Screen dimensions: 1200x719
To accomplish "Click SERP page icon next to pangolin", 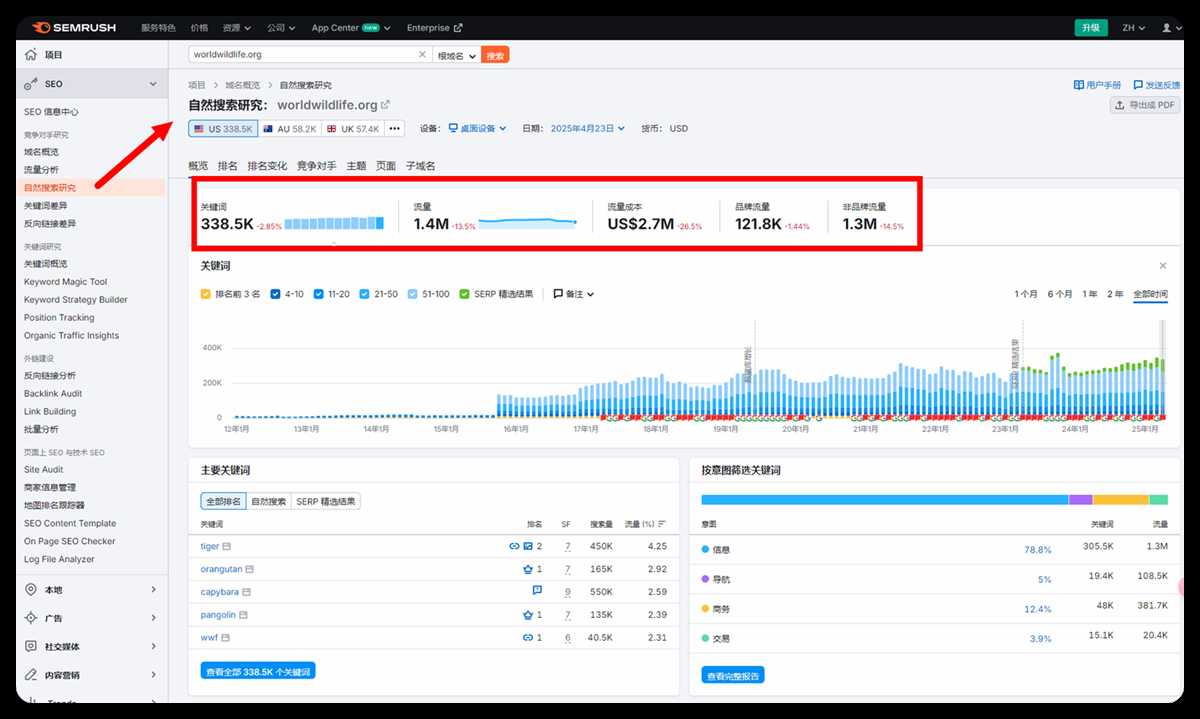I will (244, 615).
